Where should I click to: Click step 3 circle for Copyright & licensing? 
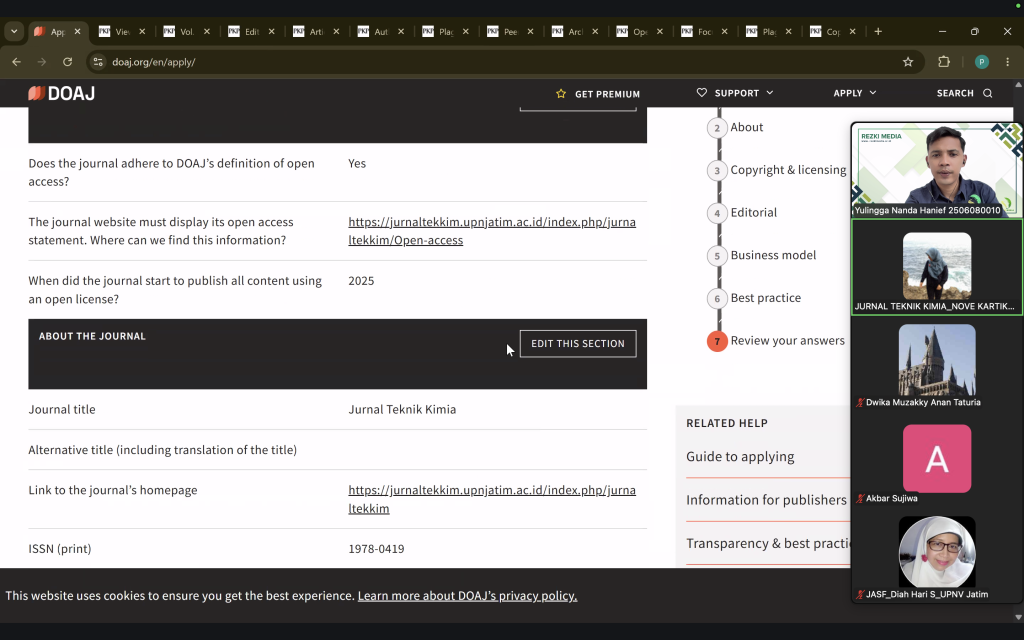(717, 170)
